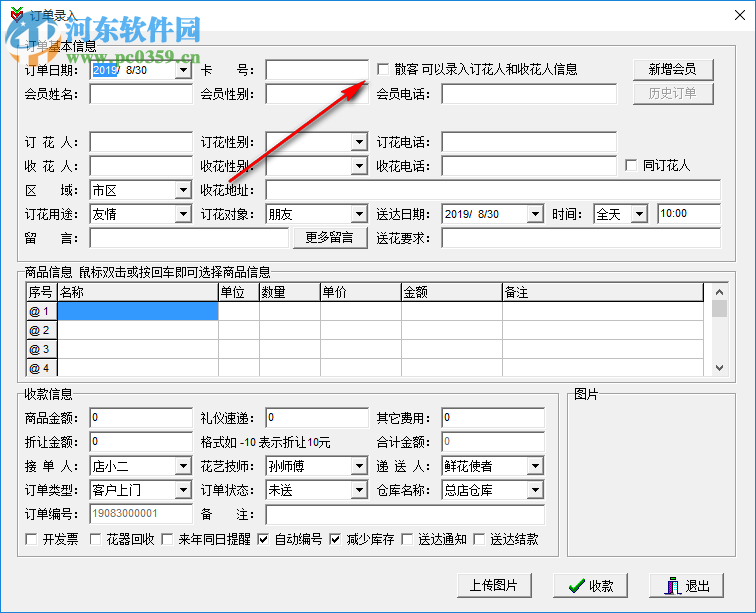Click the 备注 remarks field in 收款信息
Viewport: 756px width, 613px height.
[405, 514]
